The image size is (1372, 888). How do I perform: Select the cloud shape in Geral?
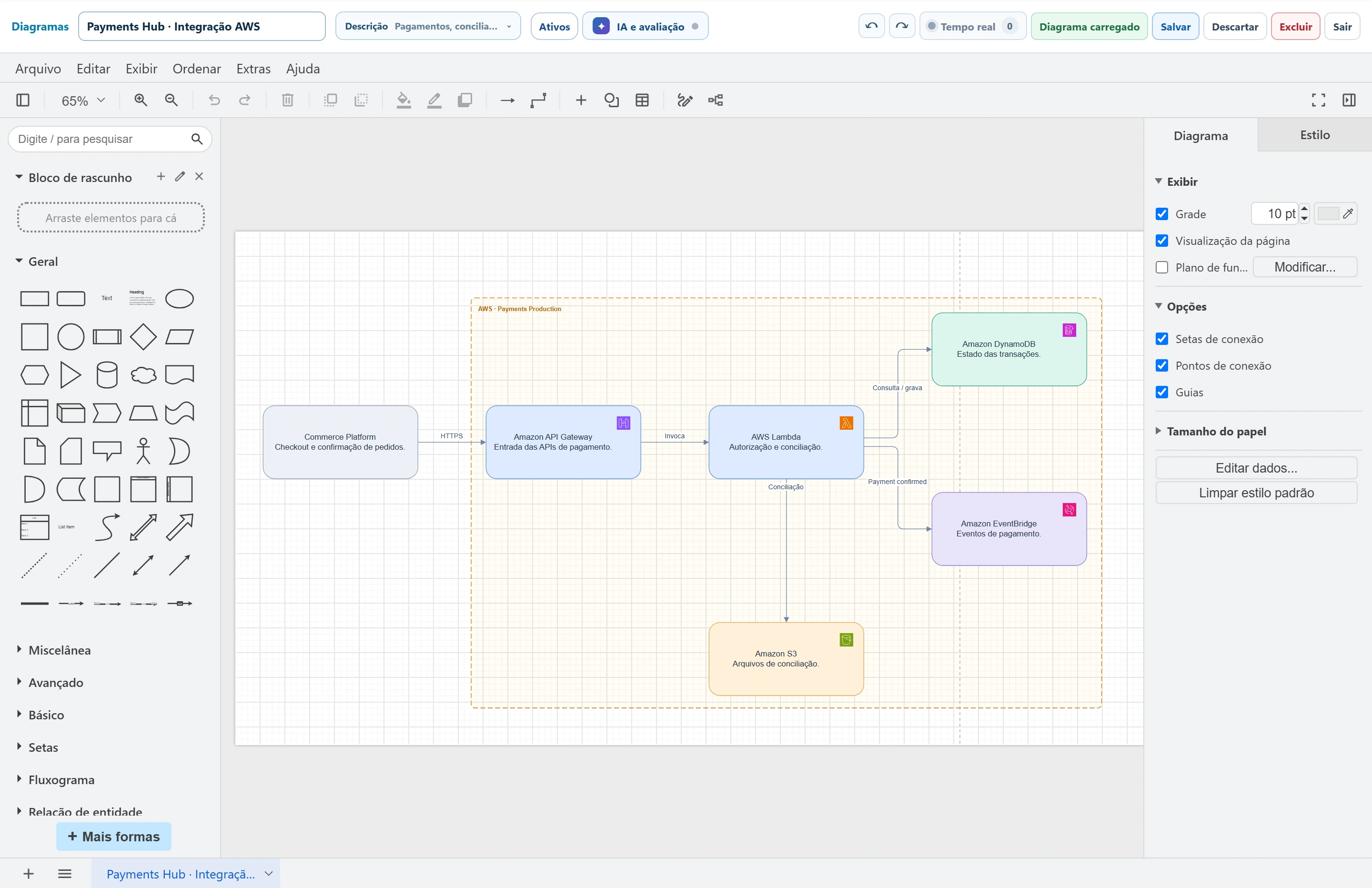pyautogui.click(x=143, y=375)
